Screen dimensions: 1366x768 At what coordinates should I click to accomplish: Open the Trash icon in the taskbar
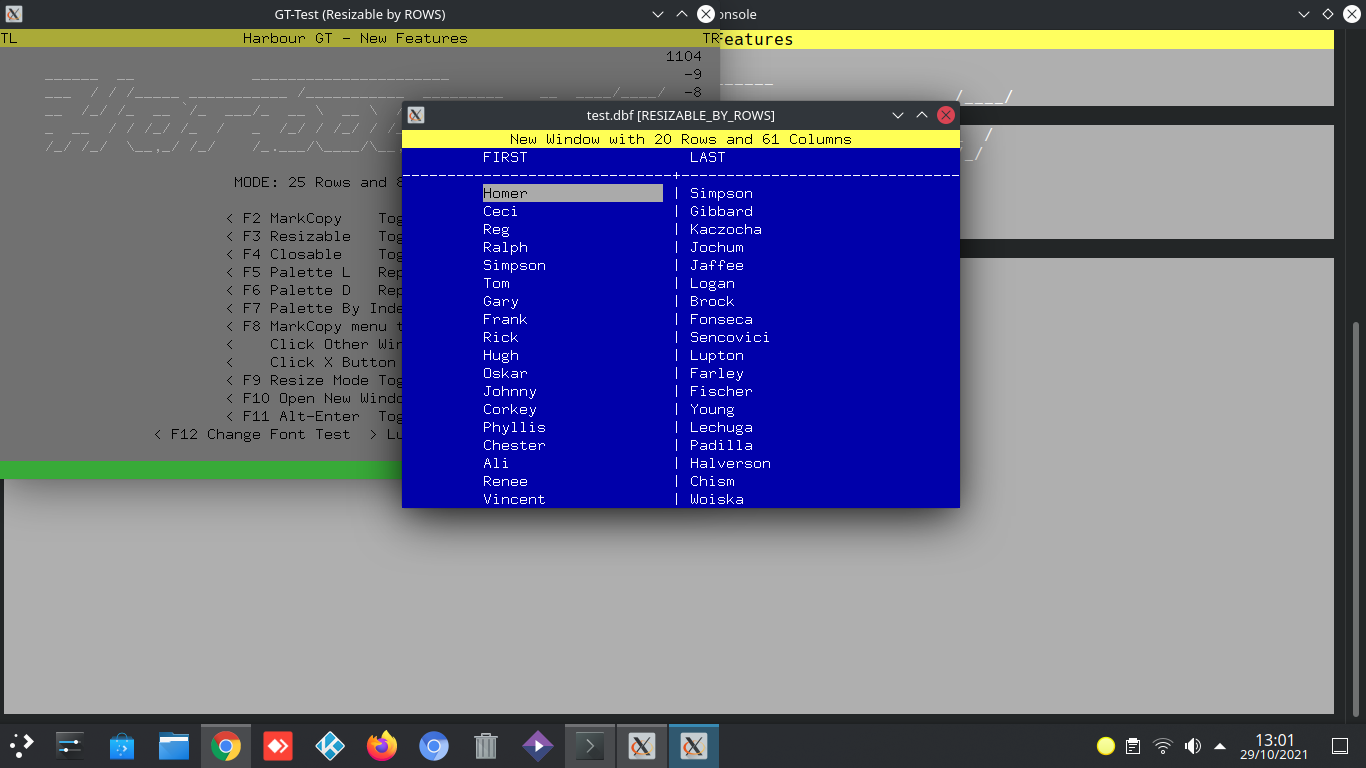pos(486,746)
